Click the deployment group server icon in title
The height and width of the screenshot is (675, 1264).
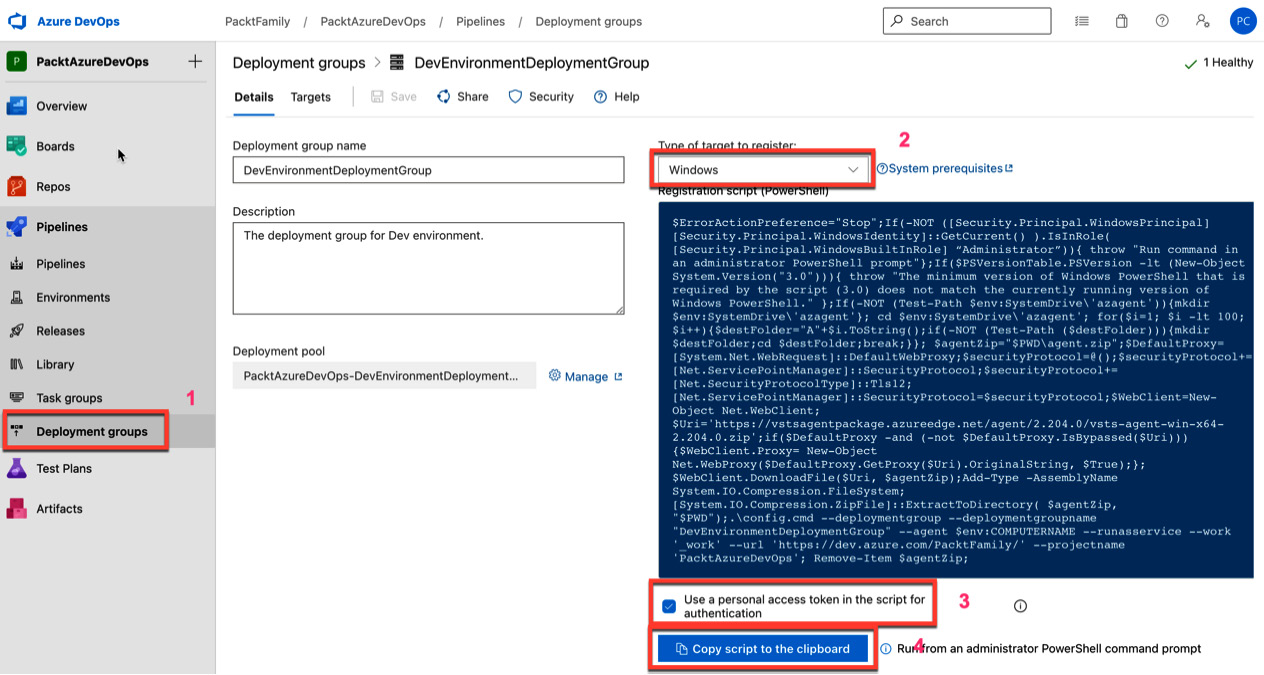397,63
